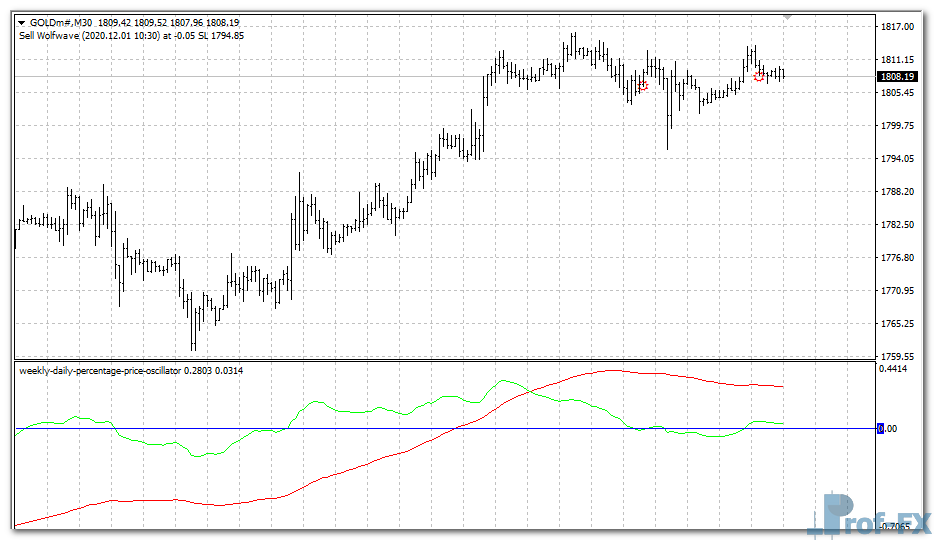This screenshot has height=540, width=934.
Task: Click the gray horizontal current price line
Action: tap(300, 77)
